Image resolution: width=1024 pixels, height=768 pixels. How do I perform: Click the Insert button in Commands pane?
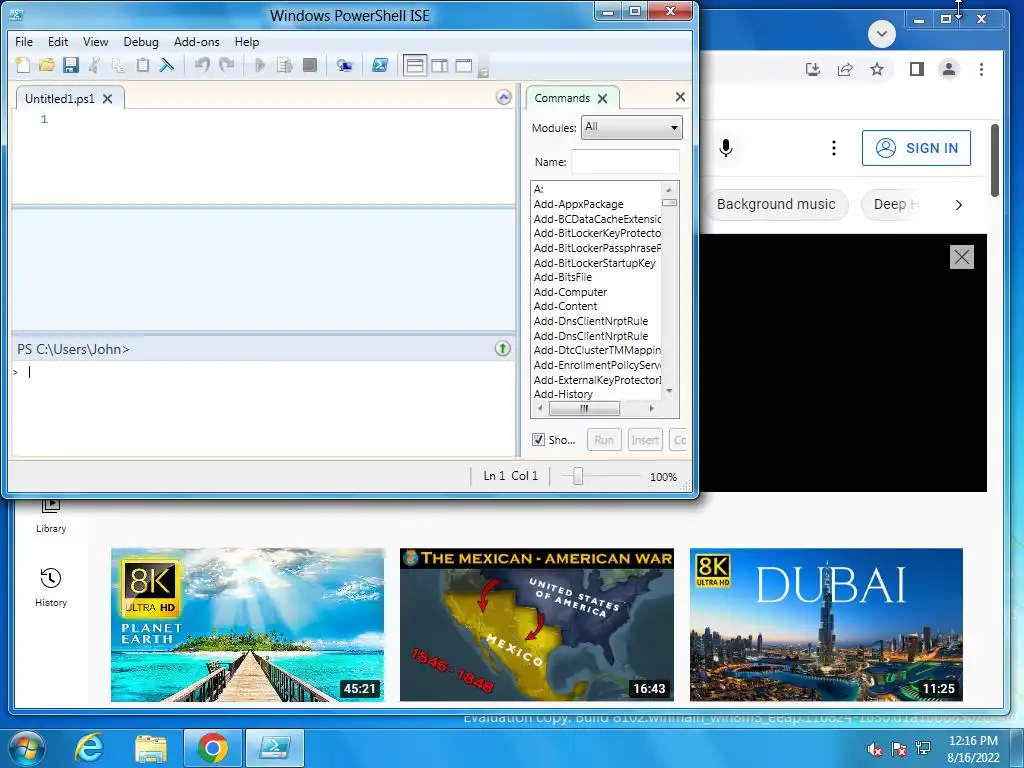pyautogui.click(x=645, y=440)
